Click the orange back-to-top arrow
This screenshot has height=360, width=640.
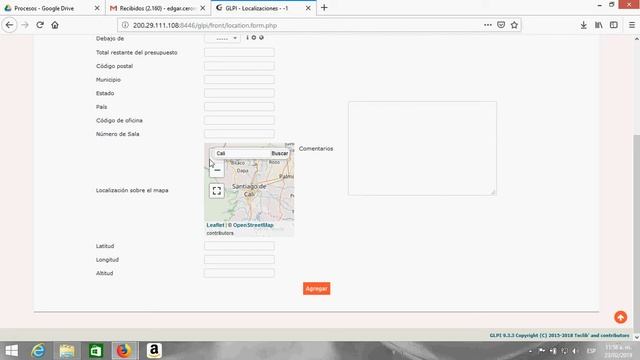click(x=620, y=317)
